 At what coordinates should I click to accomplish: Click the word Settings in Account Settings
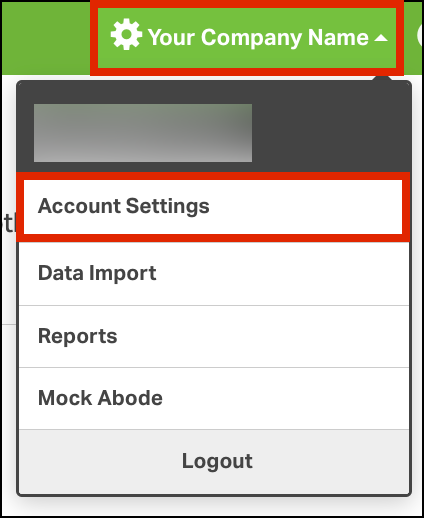point(167,207)
